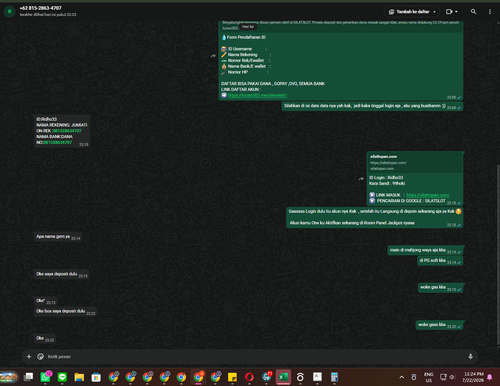Open the Windows search landscape widget in taskbar
This screenshot has width=500, height=386.
coord(9,377)
